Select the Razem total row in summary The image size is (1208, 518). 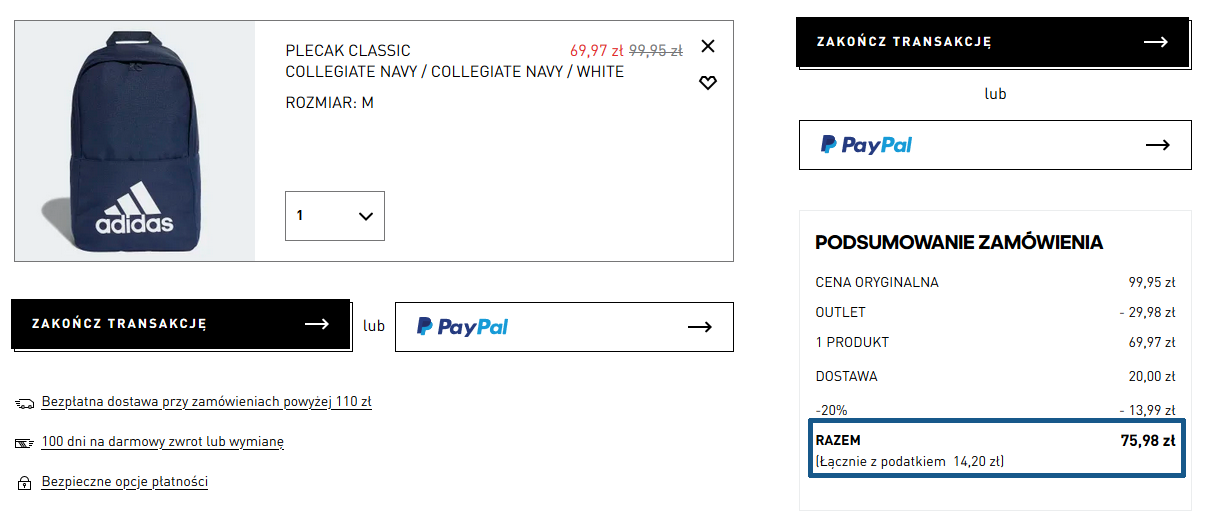(x=996, y=449)
